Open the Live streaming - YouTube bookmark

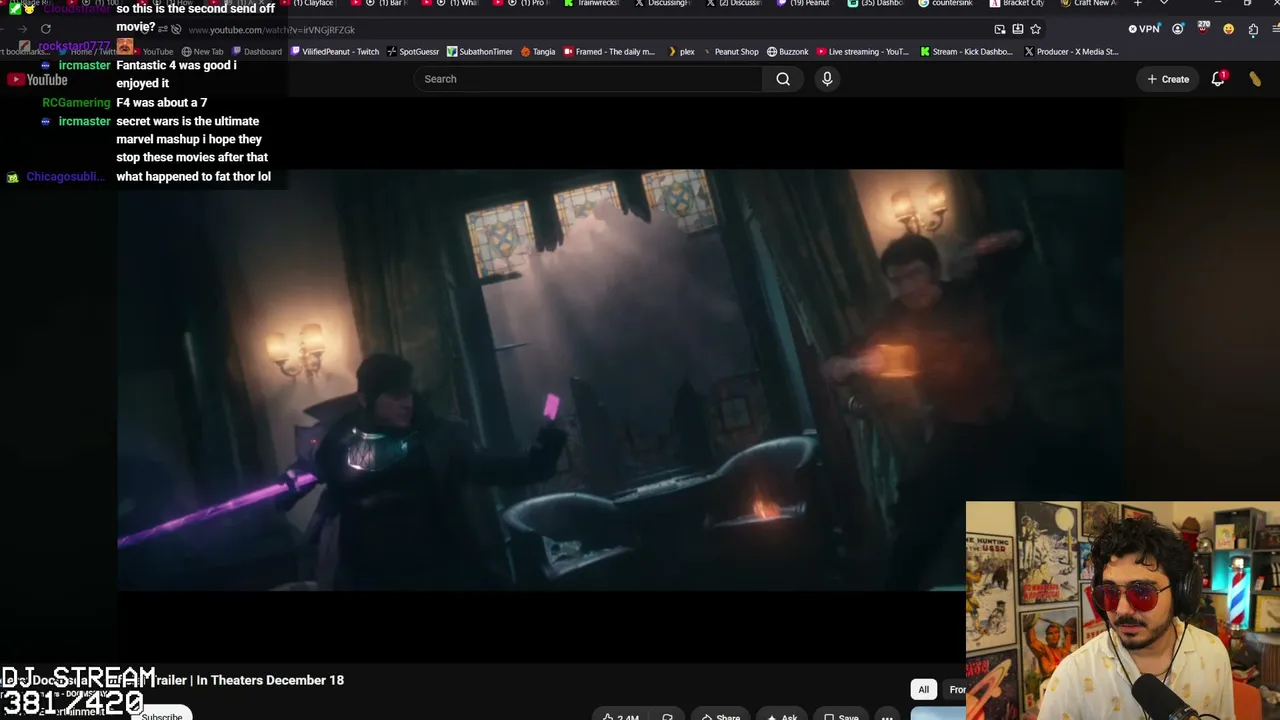coord(862,52)
